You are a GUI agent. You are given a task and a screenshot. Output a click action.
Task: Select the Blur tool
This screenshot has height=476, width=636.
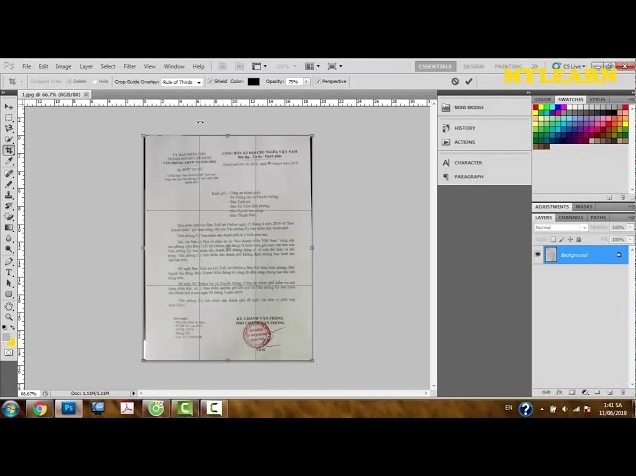coord(9,238)
